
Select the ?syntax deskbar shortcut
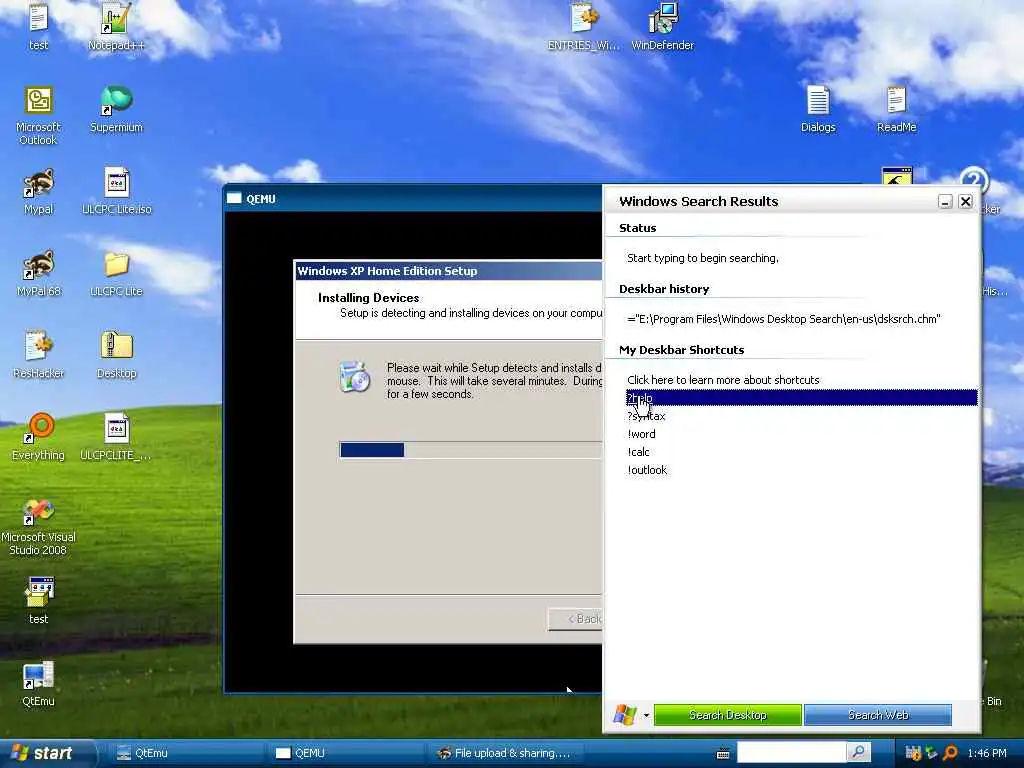[647, 416]
